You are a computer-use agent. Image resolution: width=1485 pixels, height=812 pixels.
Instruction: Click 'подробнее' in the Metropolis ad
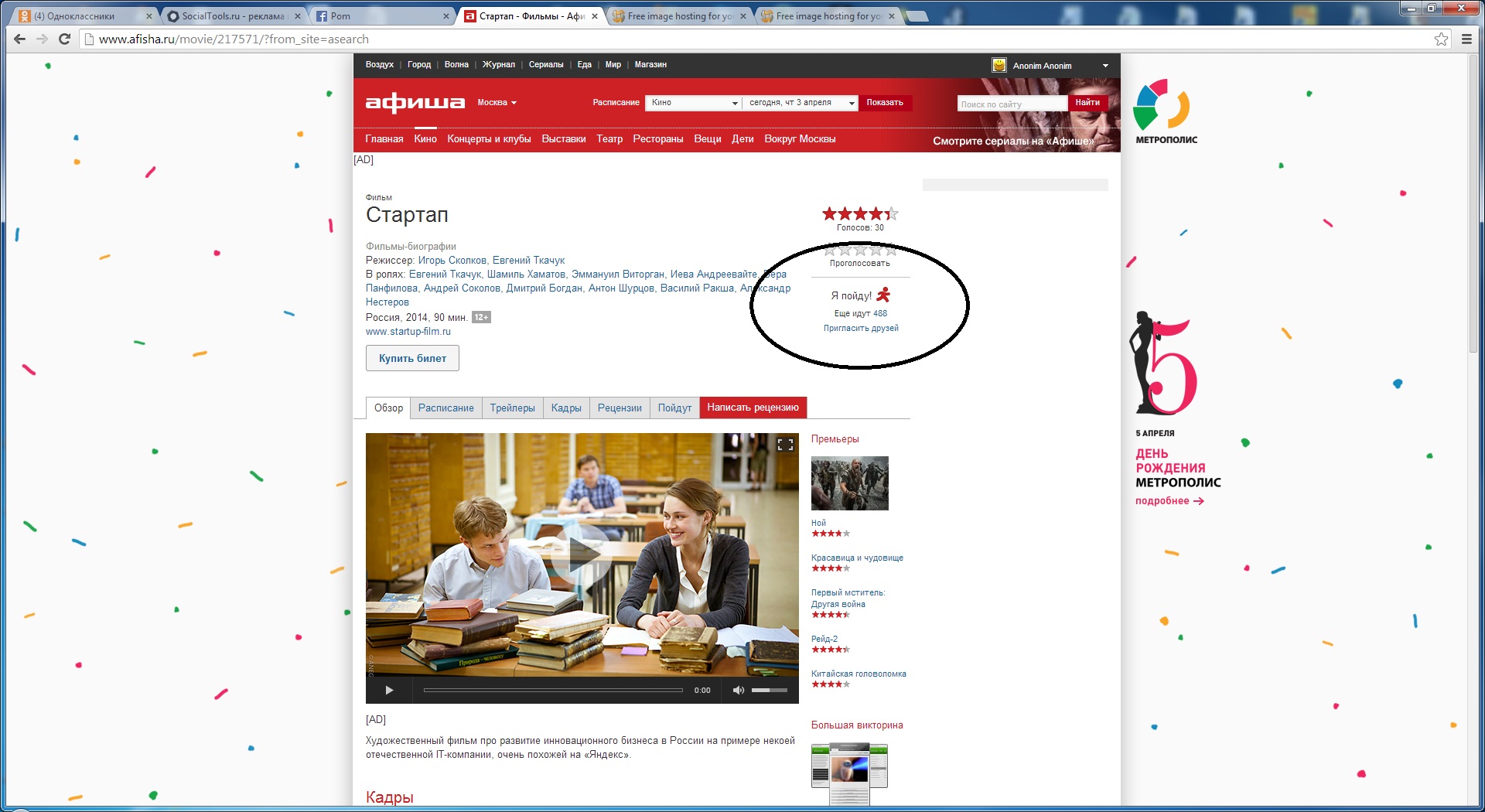[x=1169, y=501]
